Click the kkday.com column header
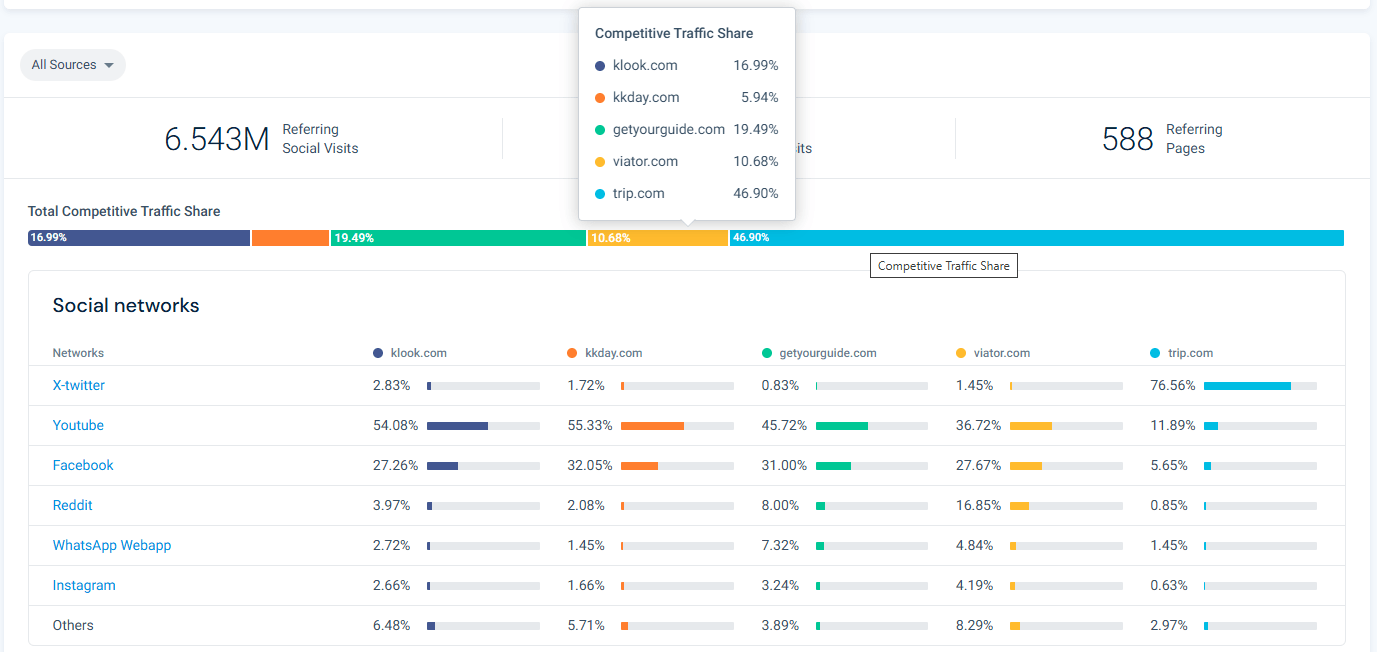The width and height of the screenshot is (1377, 652). pos(604,353)
